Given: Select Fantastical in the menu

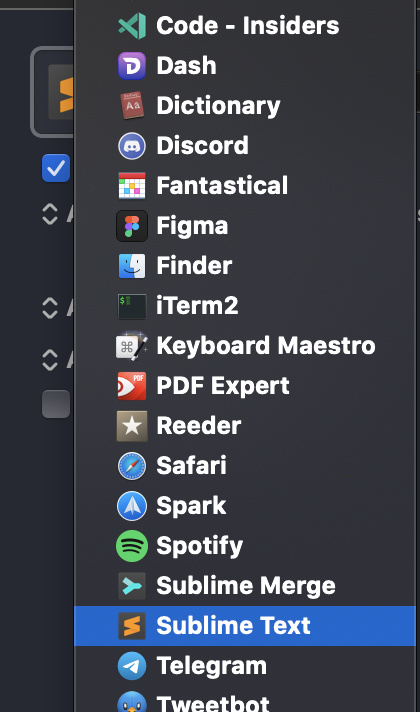Looking at the screenshot, I should (245, 186).
